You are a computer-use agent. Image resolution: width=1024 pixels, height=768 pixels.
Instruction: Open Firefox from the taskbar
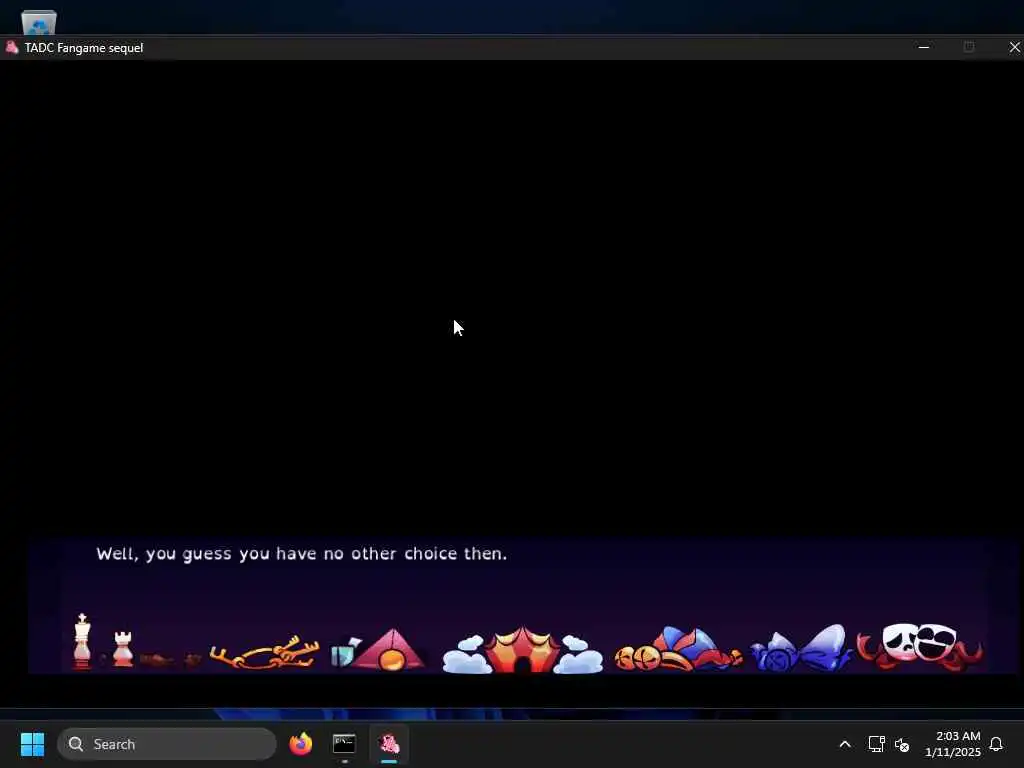click(x=300, y=744)
